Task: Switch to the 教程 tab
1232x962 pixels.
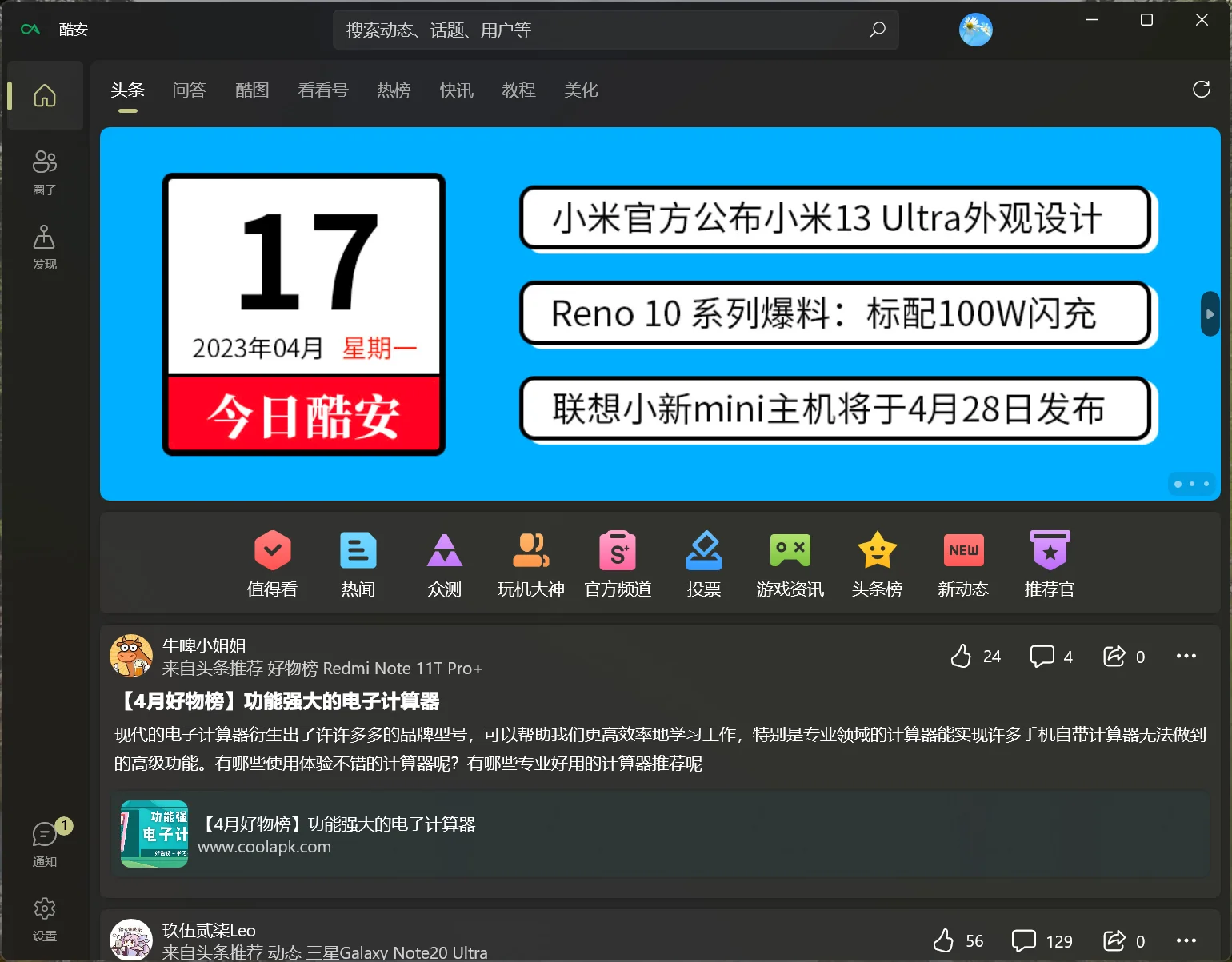Action: pyautogui.click(x=519, y=90)
